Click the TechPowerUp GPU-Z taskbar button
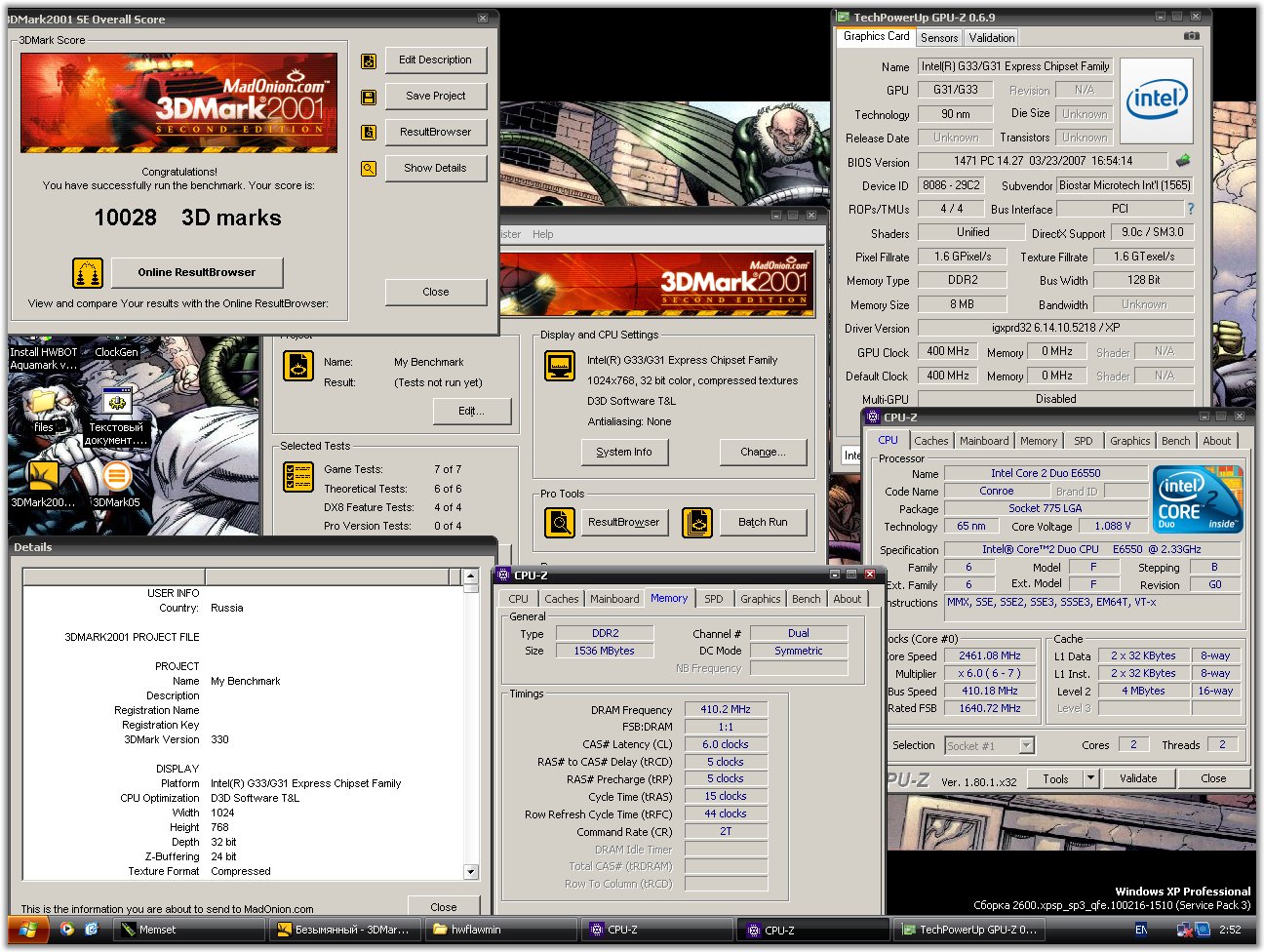Image resolution: width=1264 pixels, height=952 pixels. click(x=969, y=930)
